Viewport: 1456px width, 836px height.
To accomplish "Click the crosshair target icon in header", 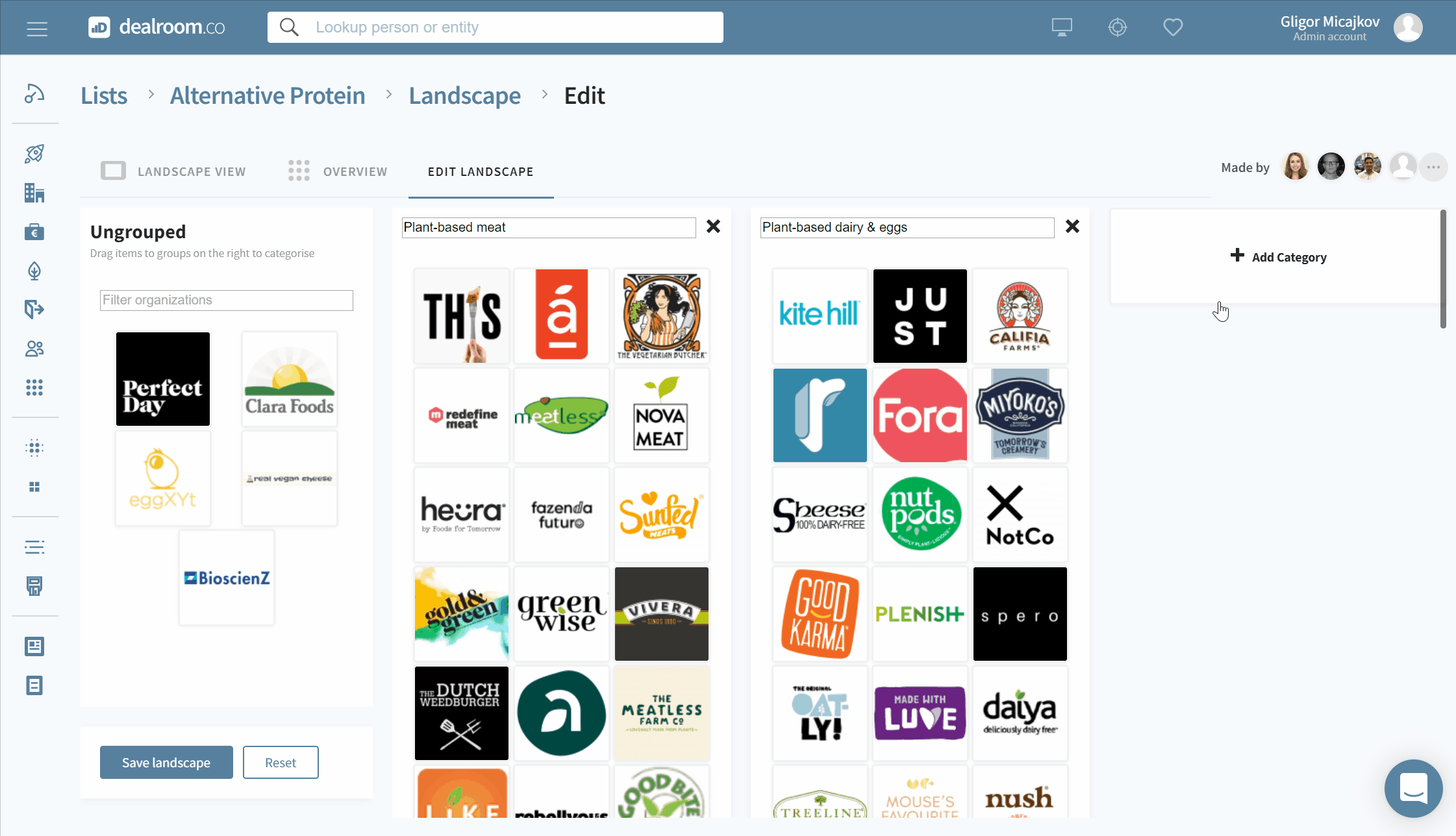I will (1117, 27).
